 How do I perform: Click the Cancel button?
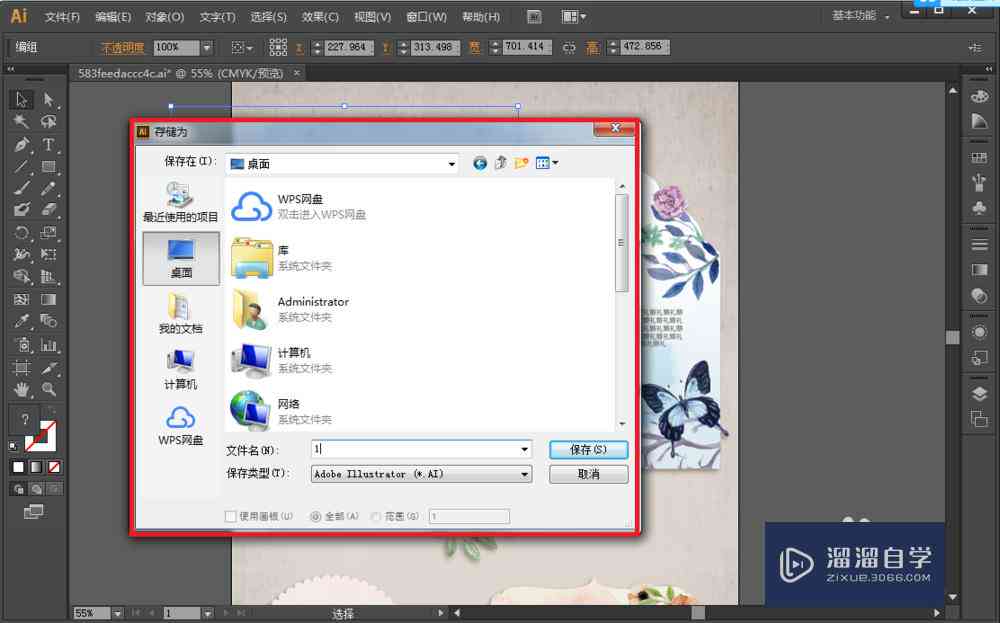pos(589,474)
